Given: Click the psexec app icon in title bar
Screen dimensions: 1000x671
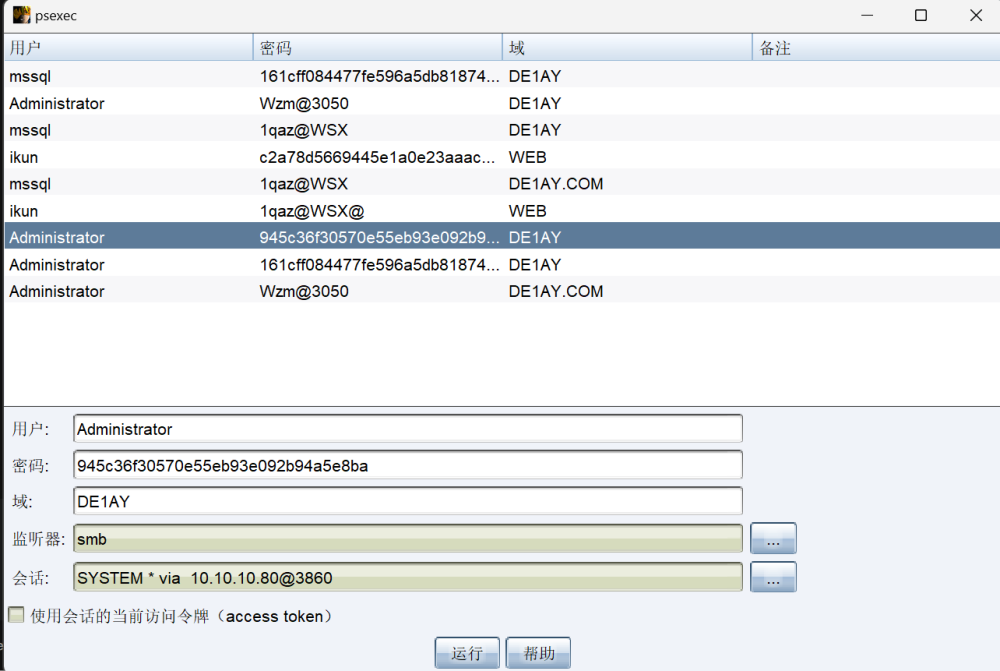Looking at the screenshot, I should [21, 15].
